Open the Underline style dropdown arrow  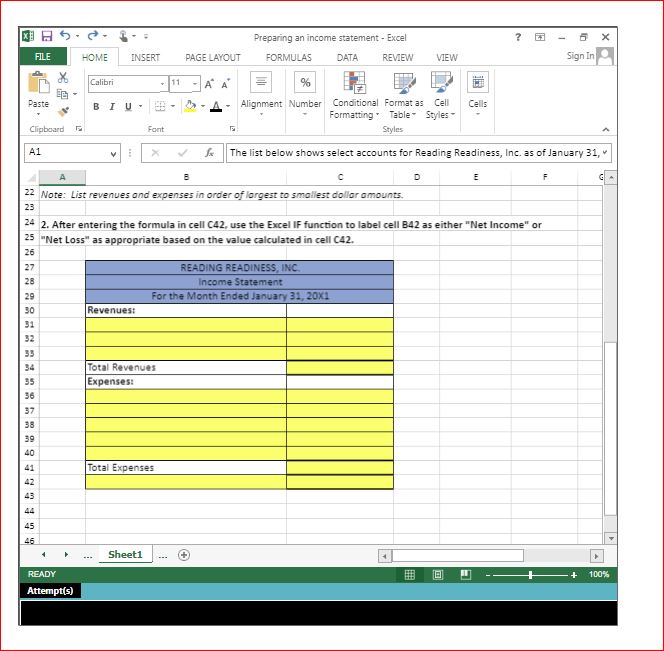pyautogui.click(x=140, y=106)
